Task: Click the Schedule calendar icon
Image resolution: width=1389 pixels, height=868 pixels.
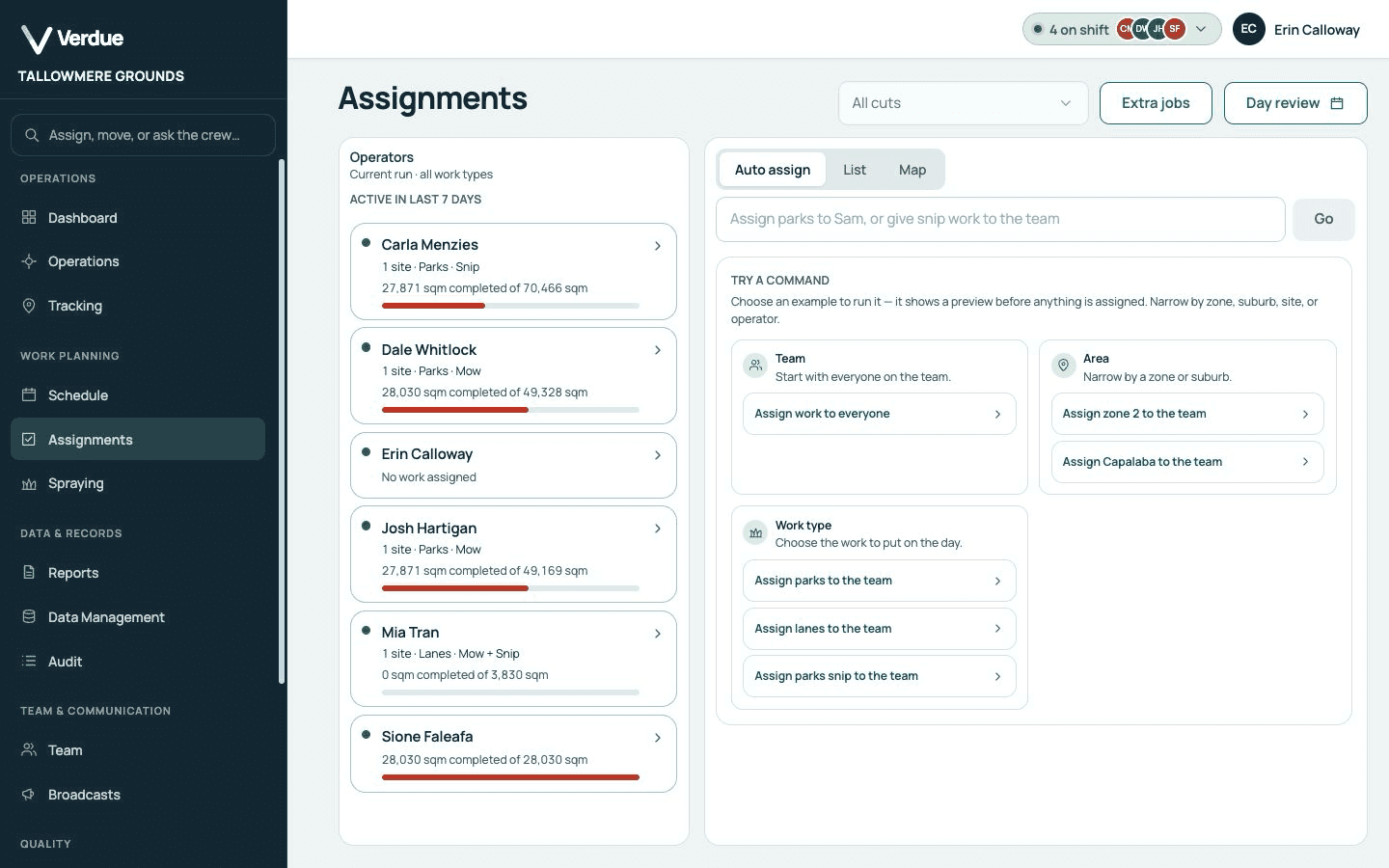Action: (29, 395)
